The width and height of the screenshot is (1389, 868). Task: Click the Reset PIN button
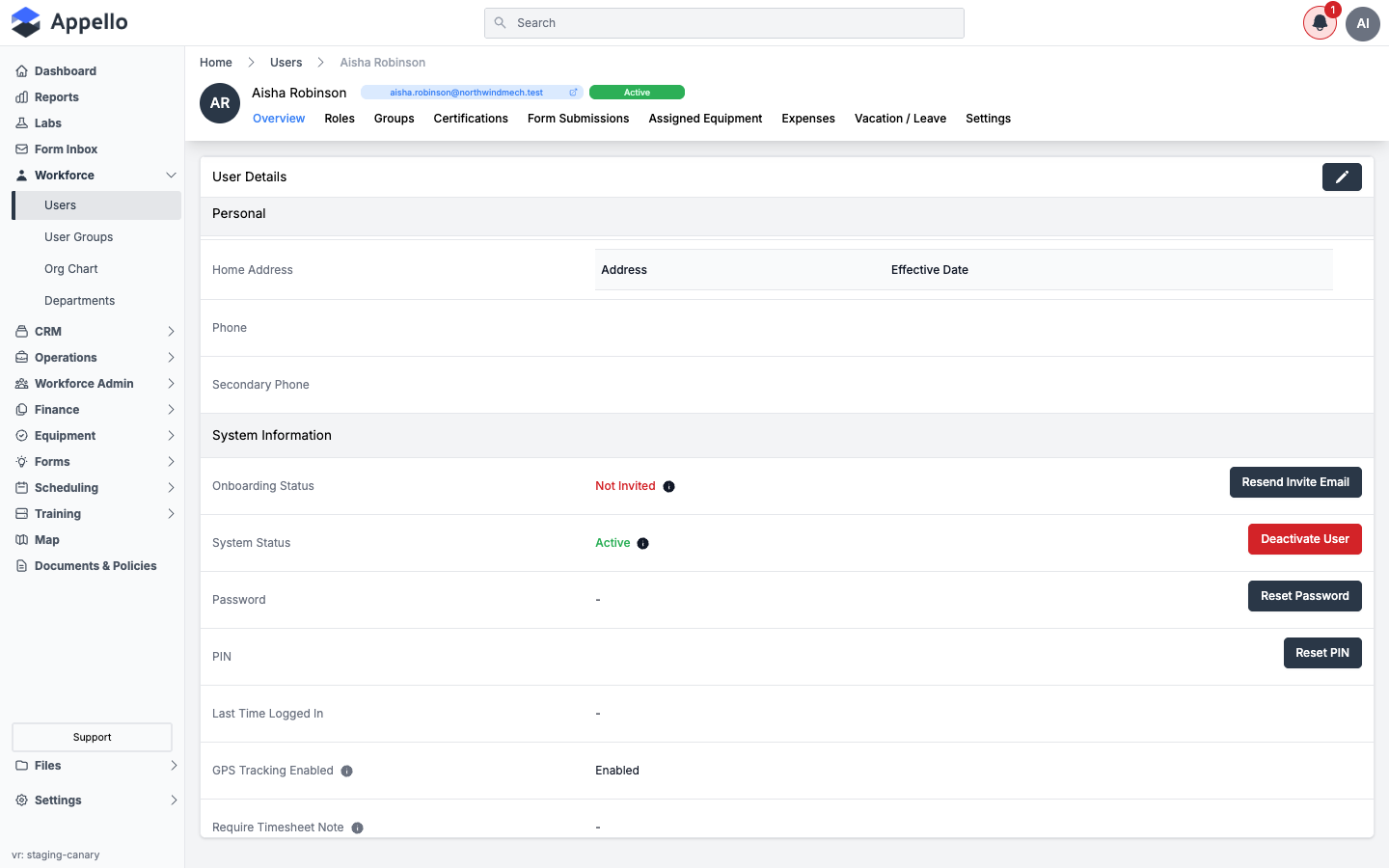tap(1322, 653)
